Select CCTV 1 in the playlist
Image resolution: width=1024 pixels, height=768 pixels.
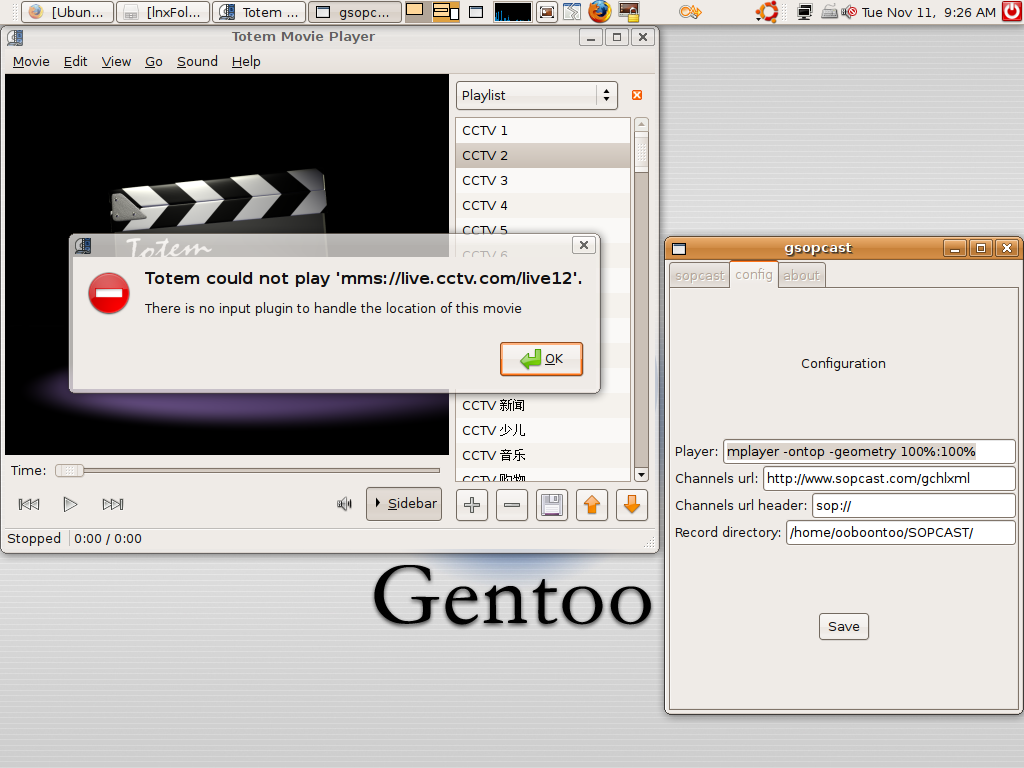point(543,131)
